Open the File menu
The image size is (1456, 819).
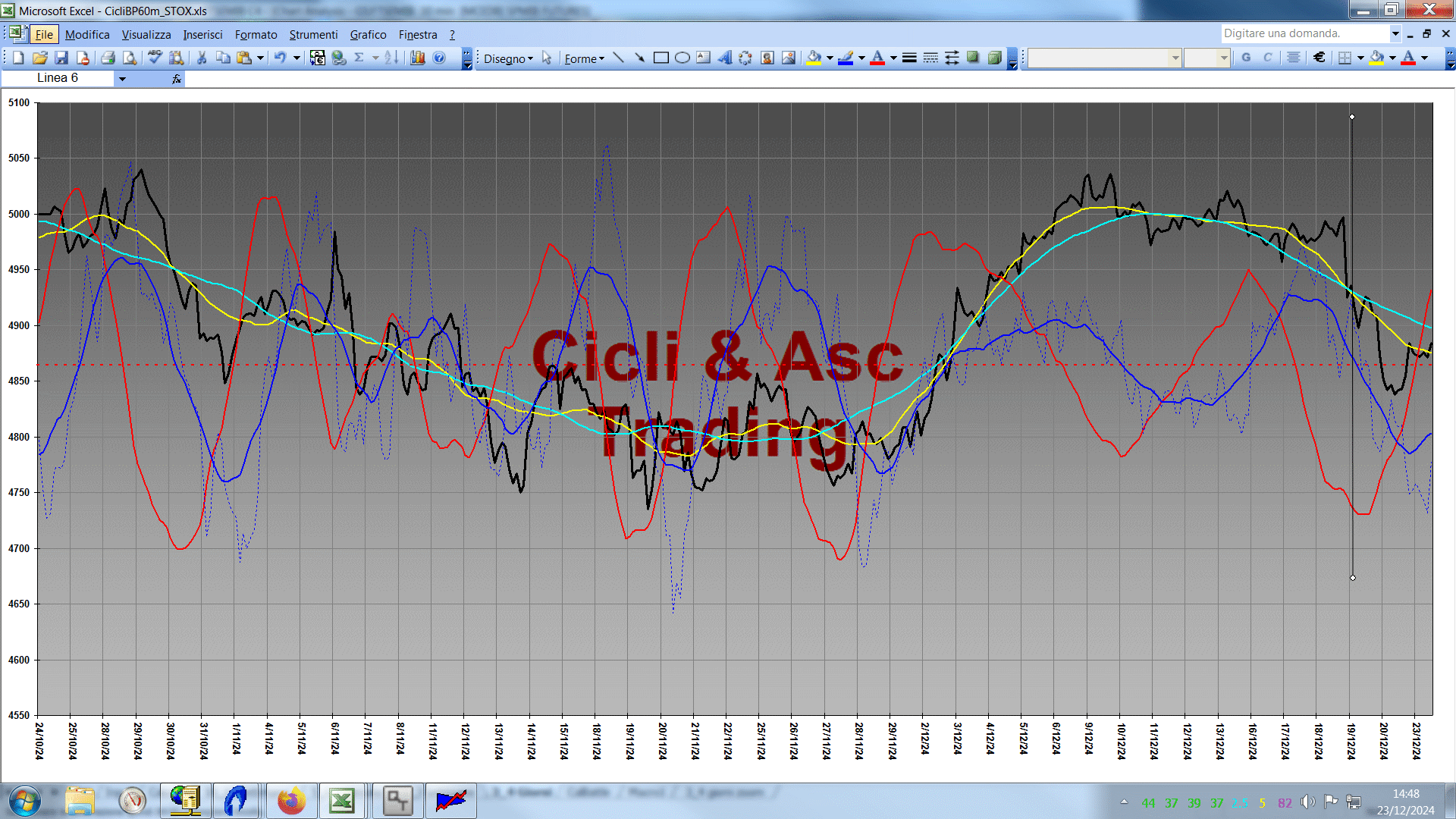point(44,35)
